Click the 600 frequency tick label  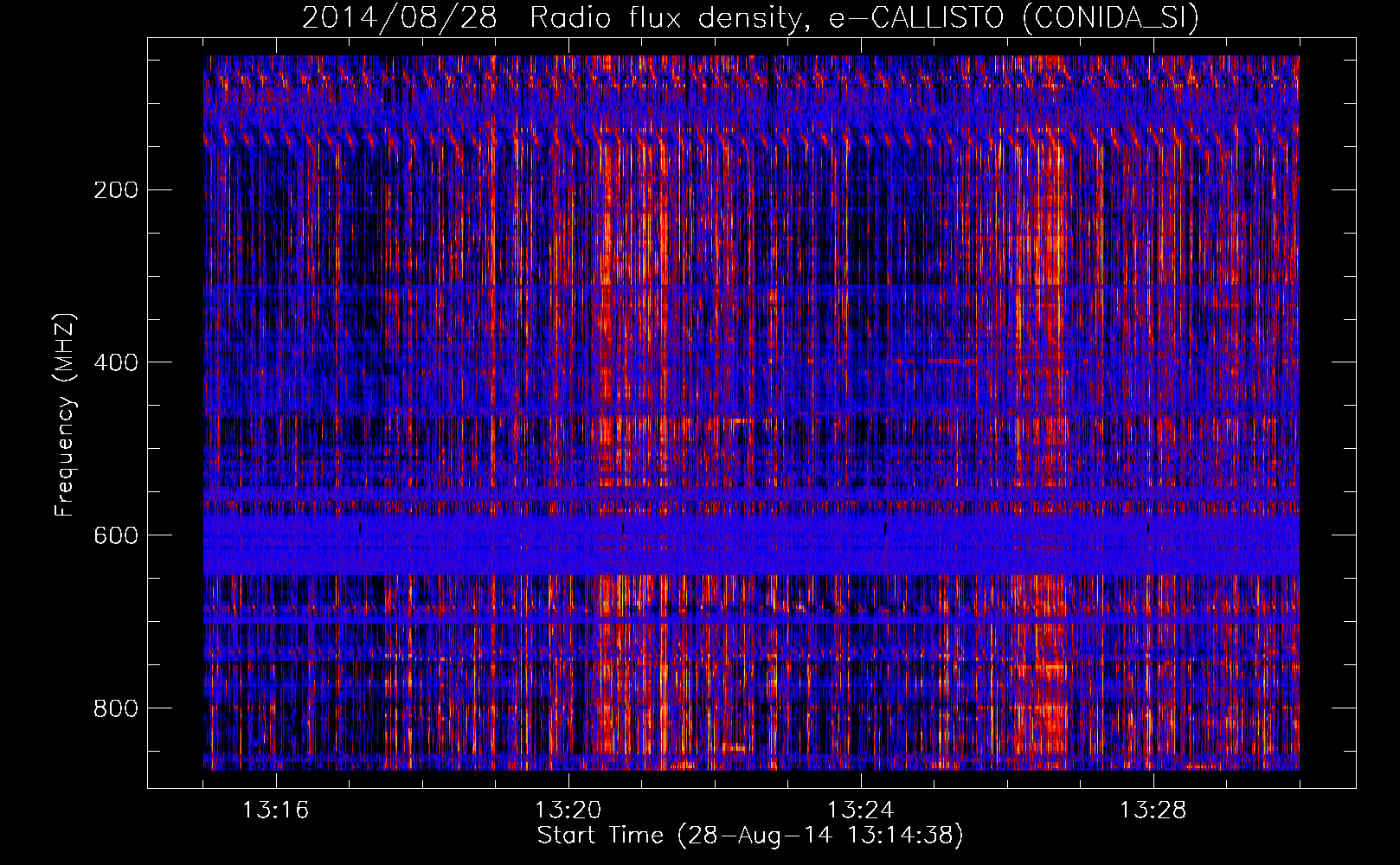(116, 535)
